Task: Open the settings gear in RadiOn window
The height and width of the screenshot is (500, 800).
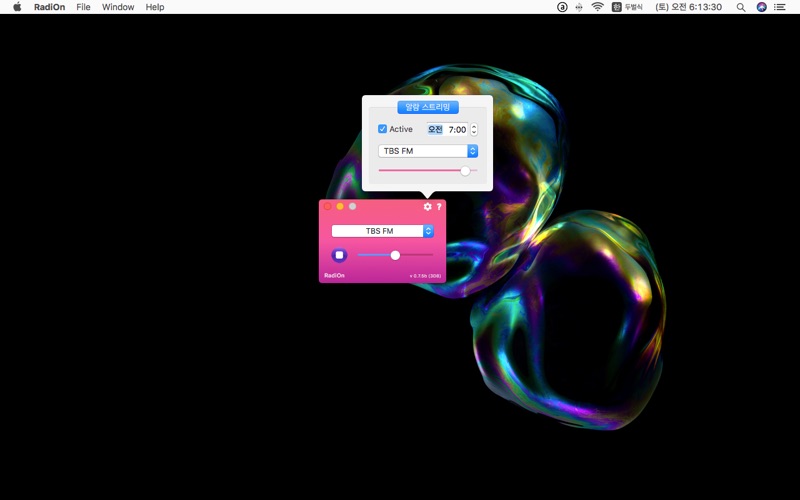Action: [428, 207]
